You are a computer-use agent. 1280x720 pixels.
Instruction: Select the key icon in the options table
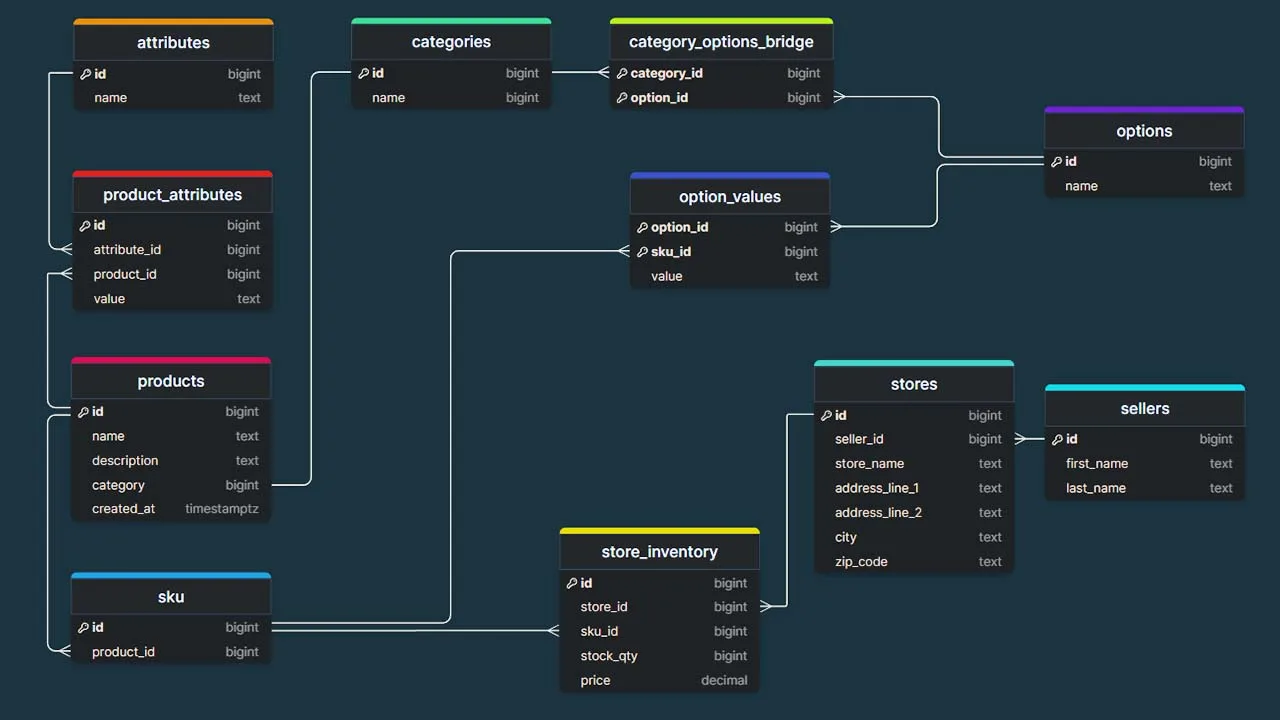[x=1057, y=162]
